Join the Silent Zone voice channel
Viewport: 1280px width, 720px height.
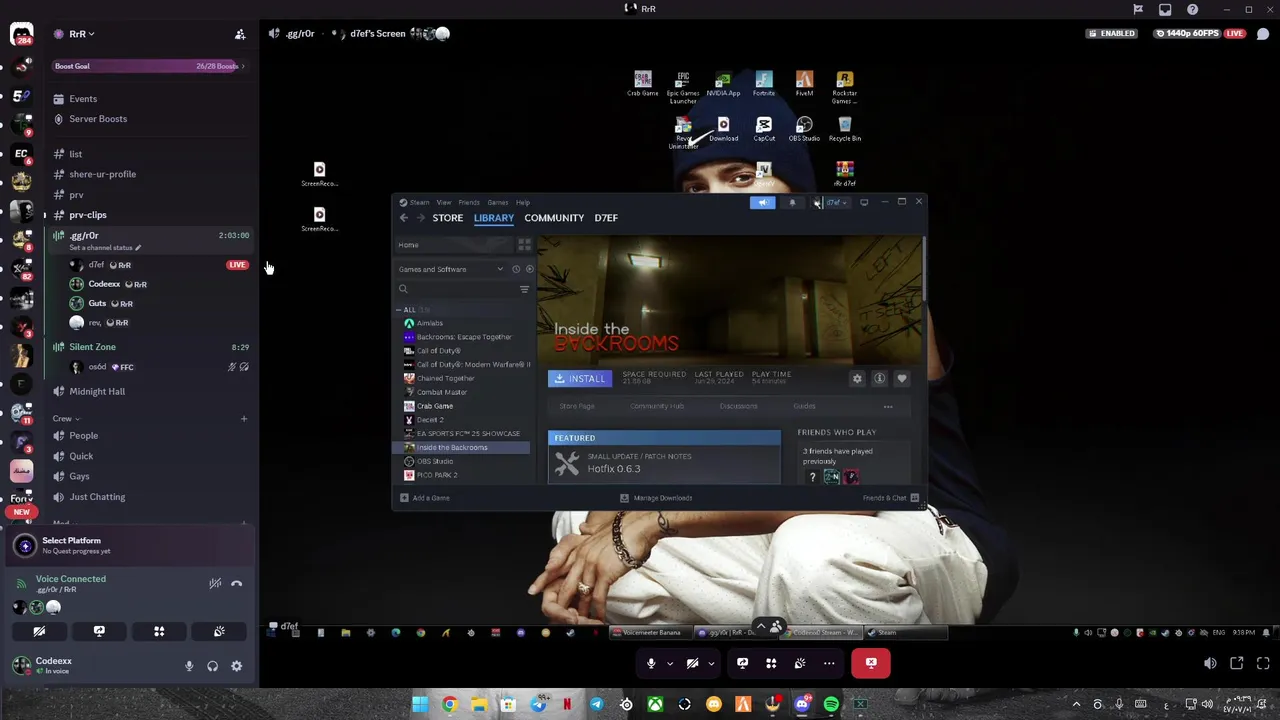pos(150,347)
